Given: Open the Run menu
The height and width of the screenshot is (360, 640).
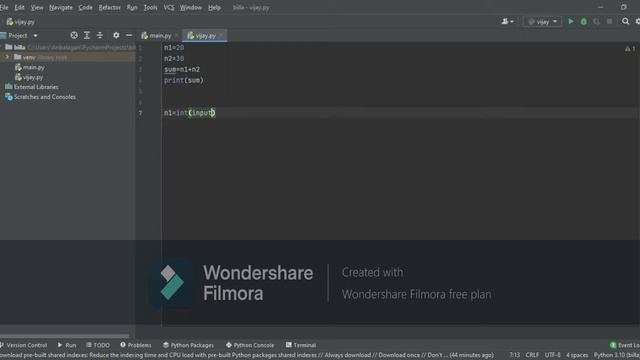Looking at the screenshot, I should coord(132,7).
